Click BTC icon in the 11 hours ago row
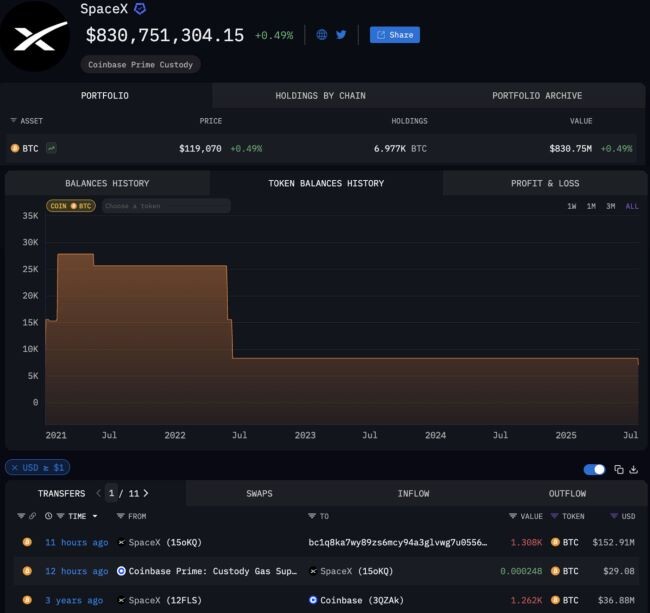 click(27, 542)
